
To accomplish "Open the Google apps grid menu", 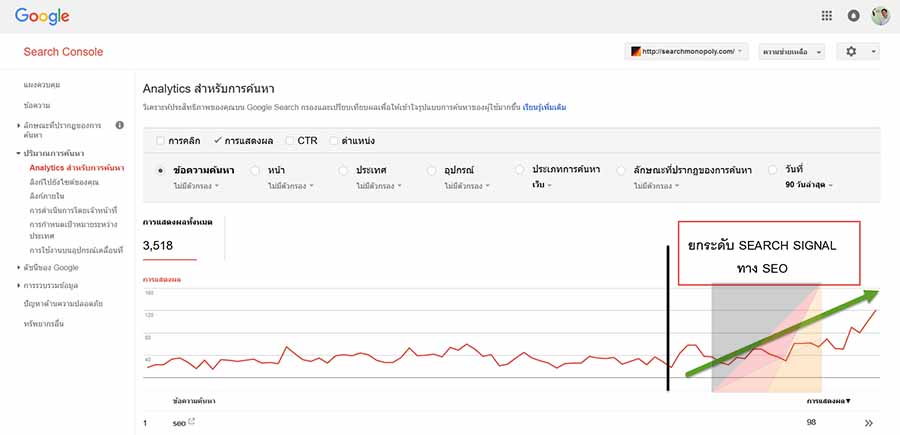I will [x=827, y=16].
